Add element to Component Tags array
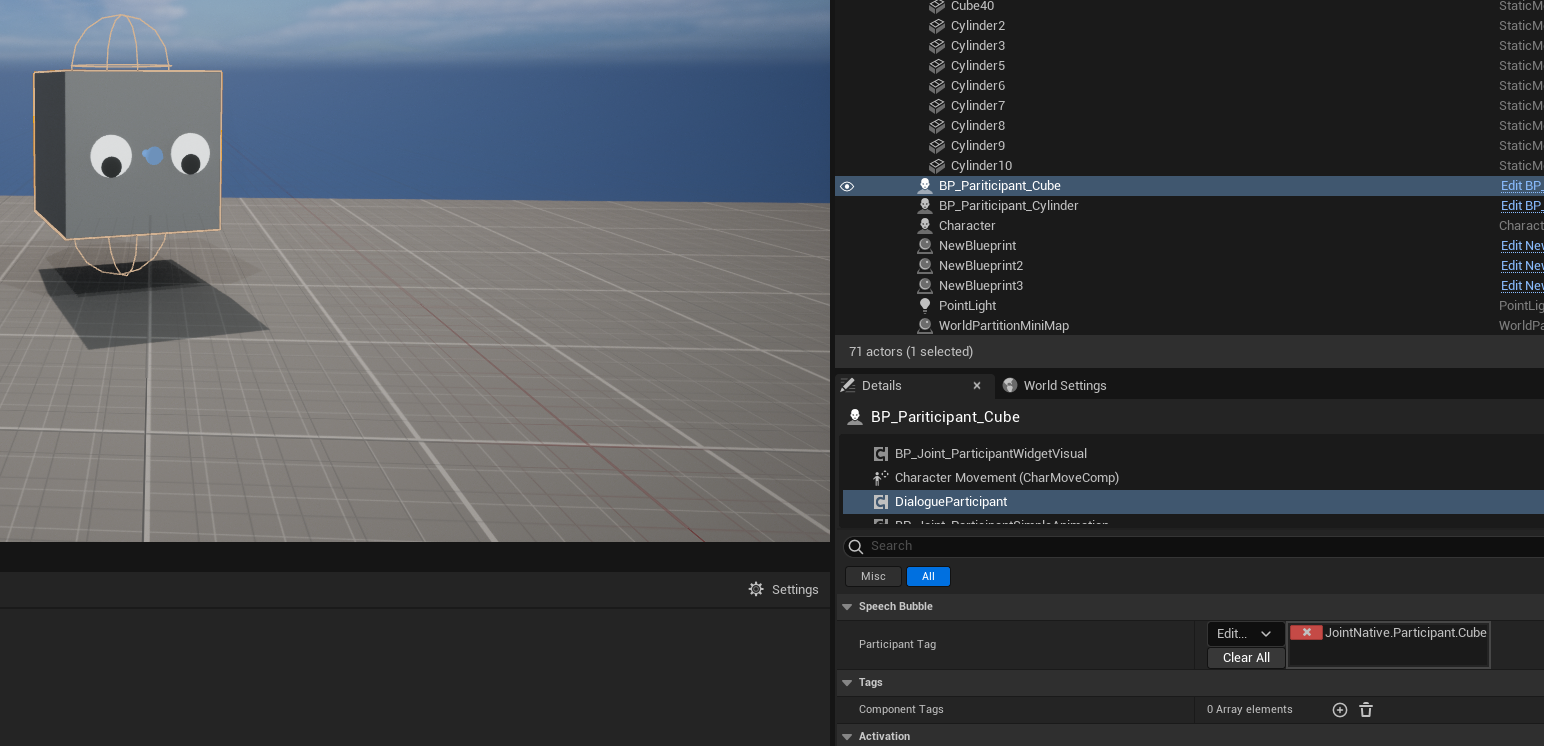The width and height of the screenshot is (1544, 746). tap(1340, 710)
